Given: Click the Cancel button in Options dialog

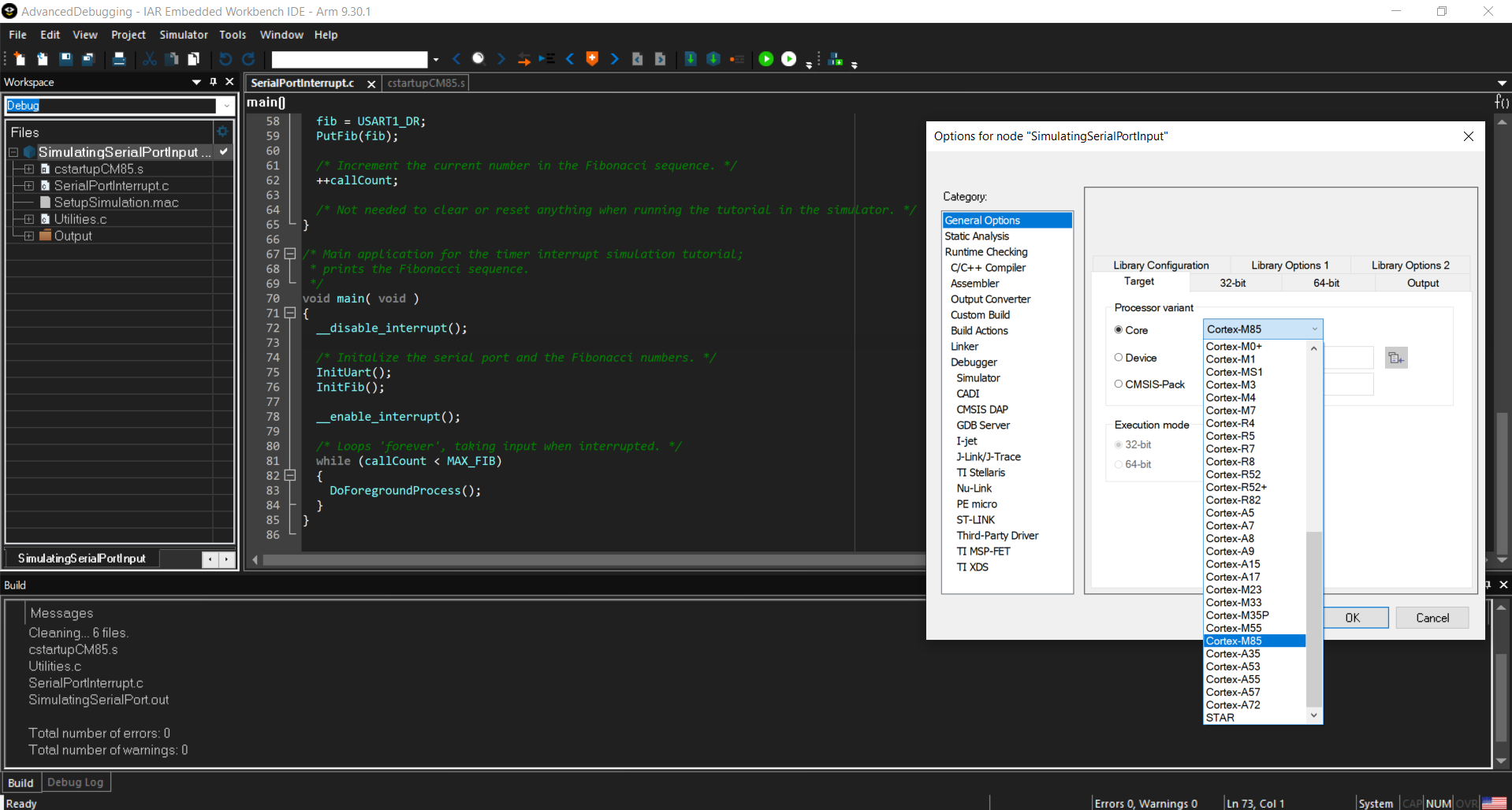Looking at the screenshot, I should point(1432,618).
